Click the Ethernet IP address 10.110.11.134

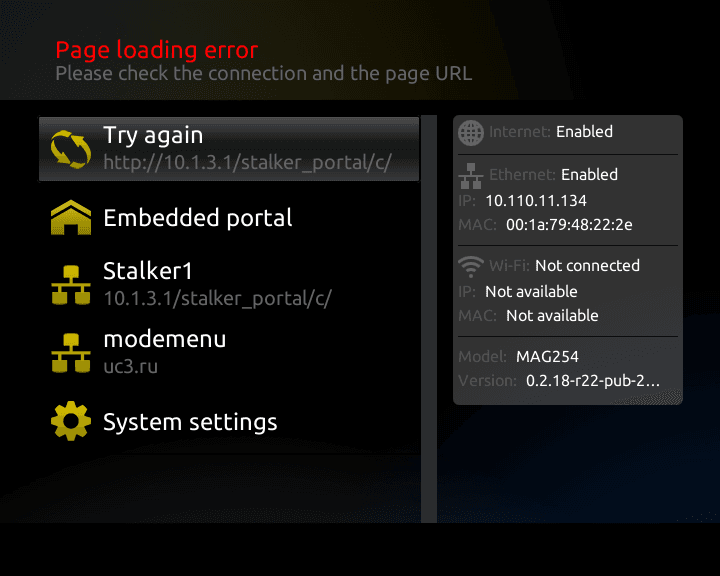[536, 200]
